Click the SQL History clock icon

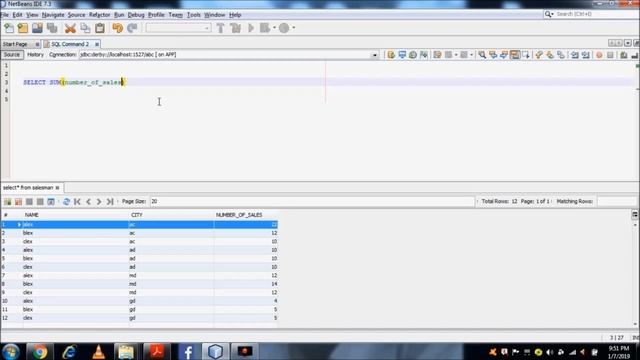413,55
